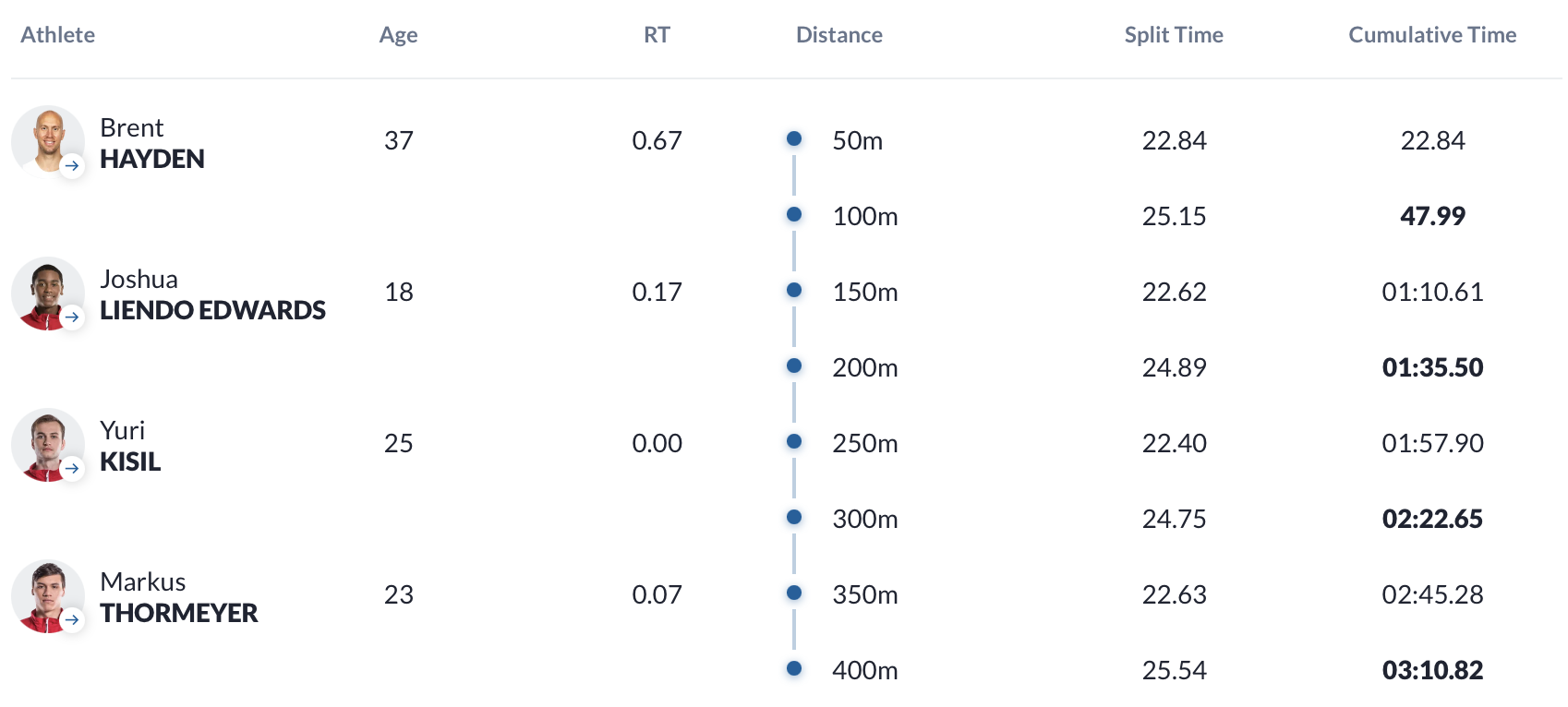
Task: Select the 400m split marker dot
Action: (794, 669)
